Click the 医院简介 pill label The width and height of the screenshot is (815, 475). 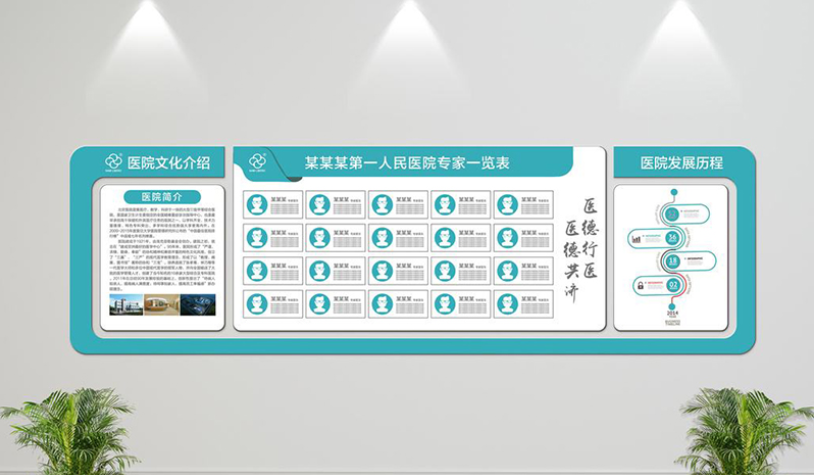(x=163, y=196)
